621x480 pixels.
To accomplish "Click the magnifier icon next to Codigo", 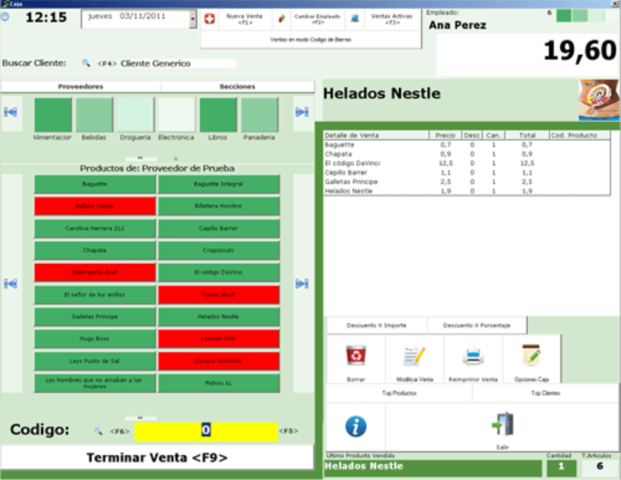I will tap(98, 431).
